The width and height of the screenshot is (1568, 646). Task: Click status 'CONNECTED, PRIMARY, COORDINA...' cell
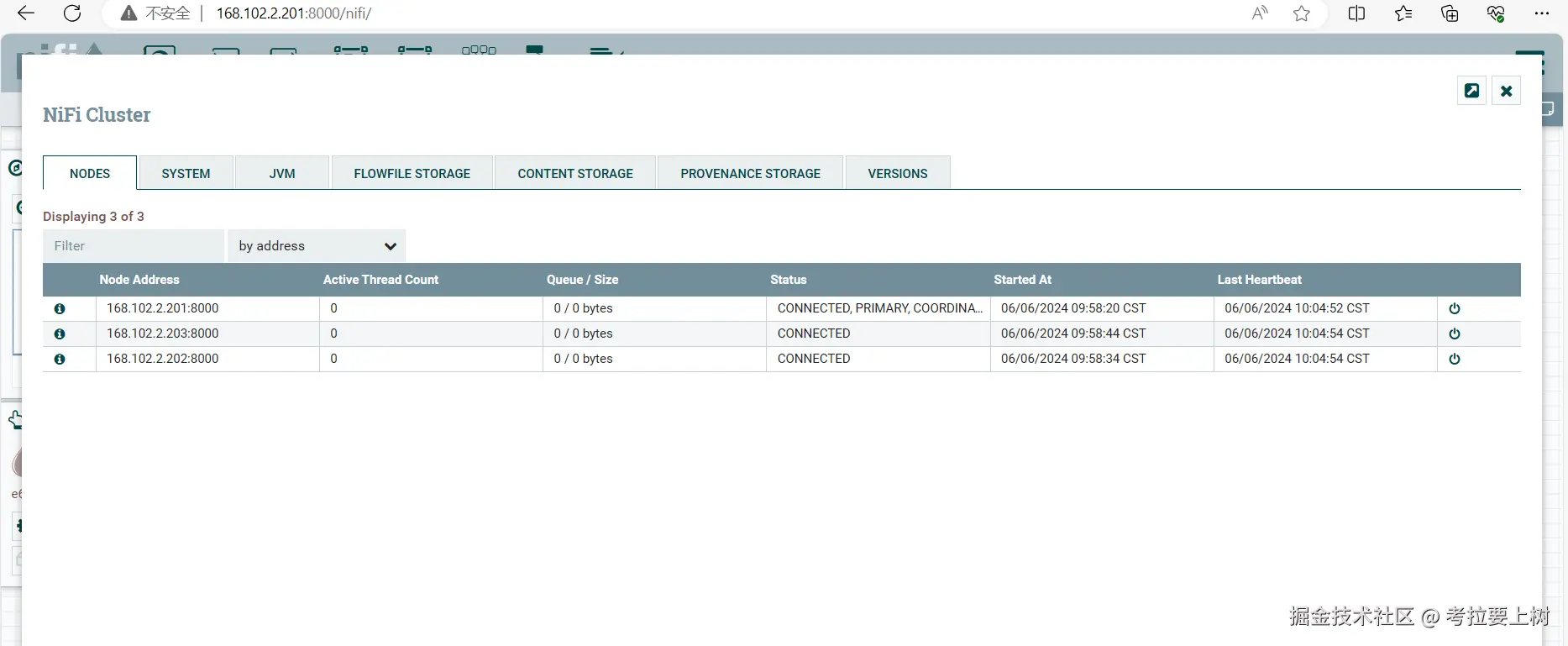(878, 308)
